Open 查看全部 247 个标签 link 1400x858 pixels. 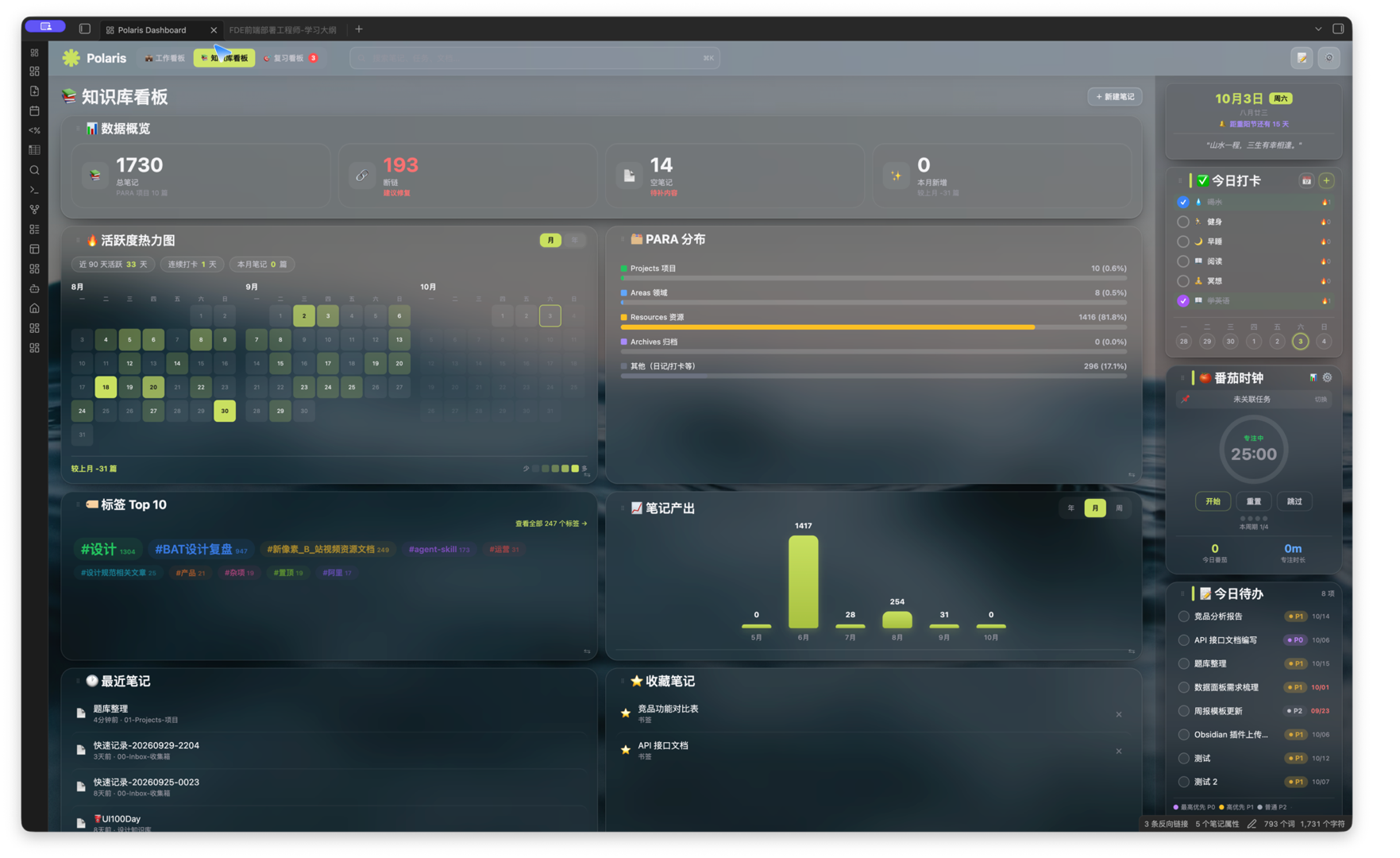(551, 524)
